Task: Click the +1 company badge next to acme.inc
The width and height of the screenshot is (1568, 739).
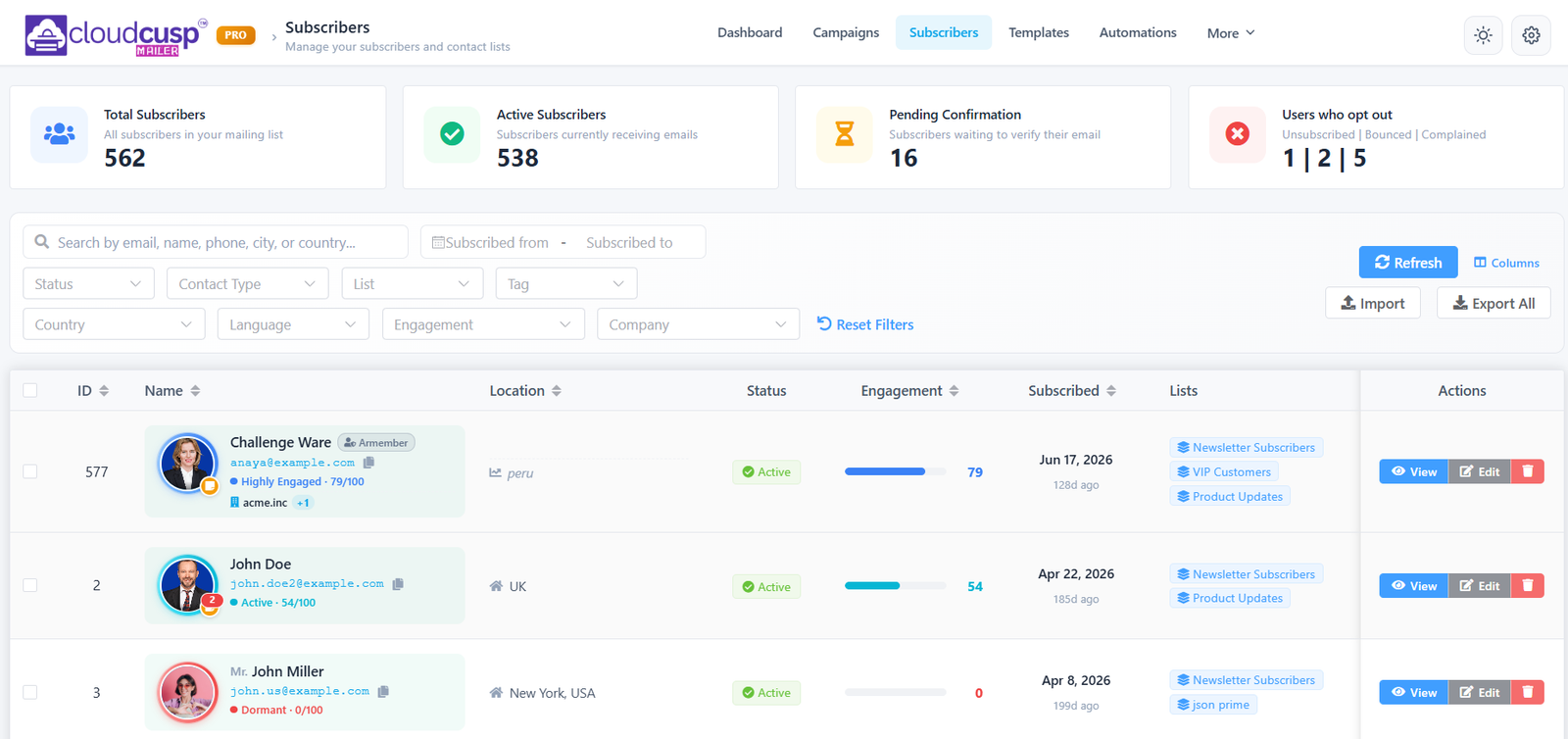Action: 303,503
